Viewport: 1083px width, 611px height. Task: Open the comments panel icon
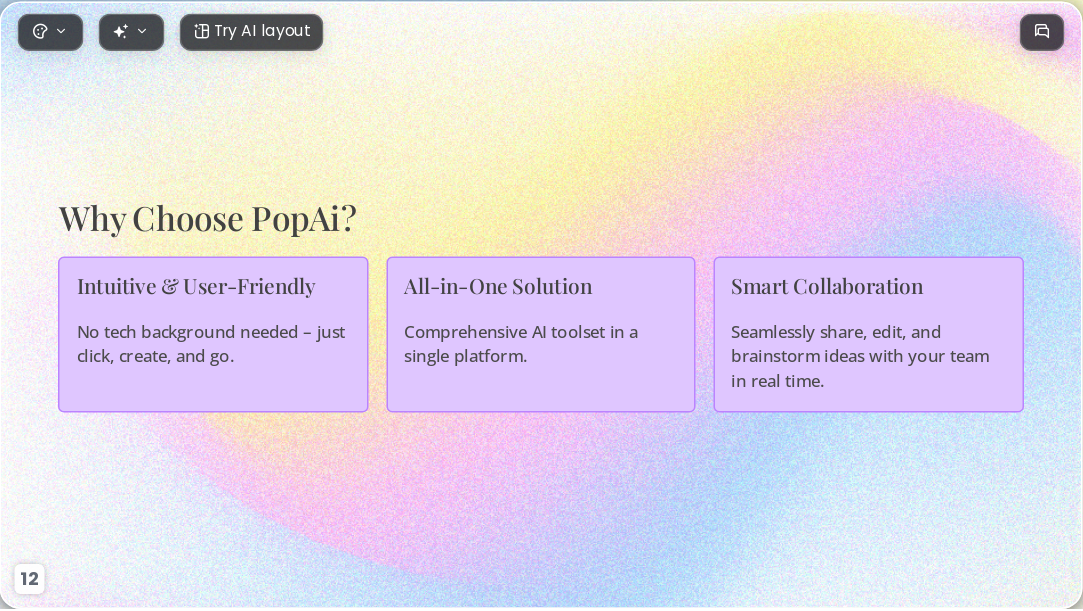[x=1042, y=32]
